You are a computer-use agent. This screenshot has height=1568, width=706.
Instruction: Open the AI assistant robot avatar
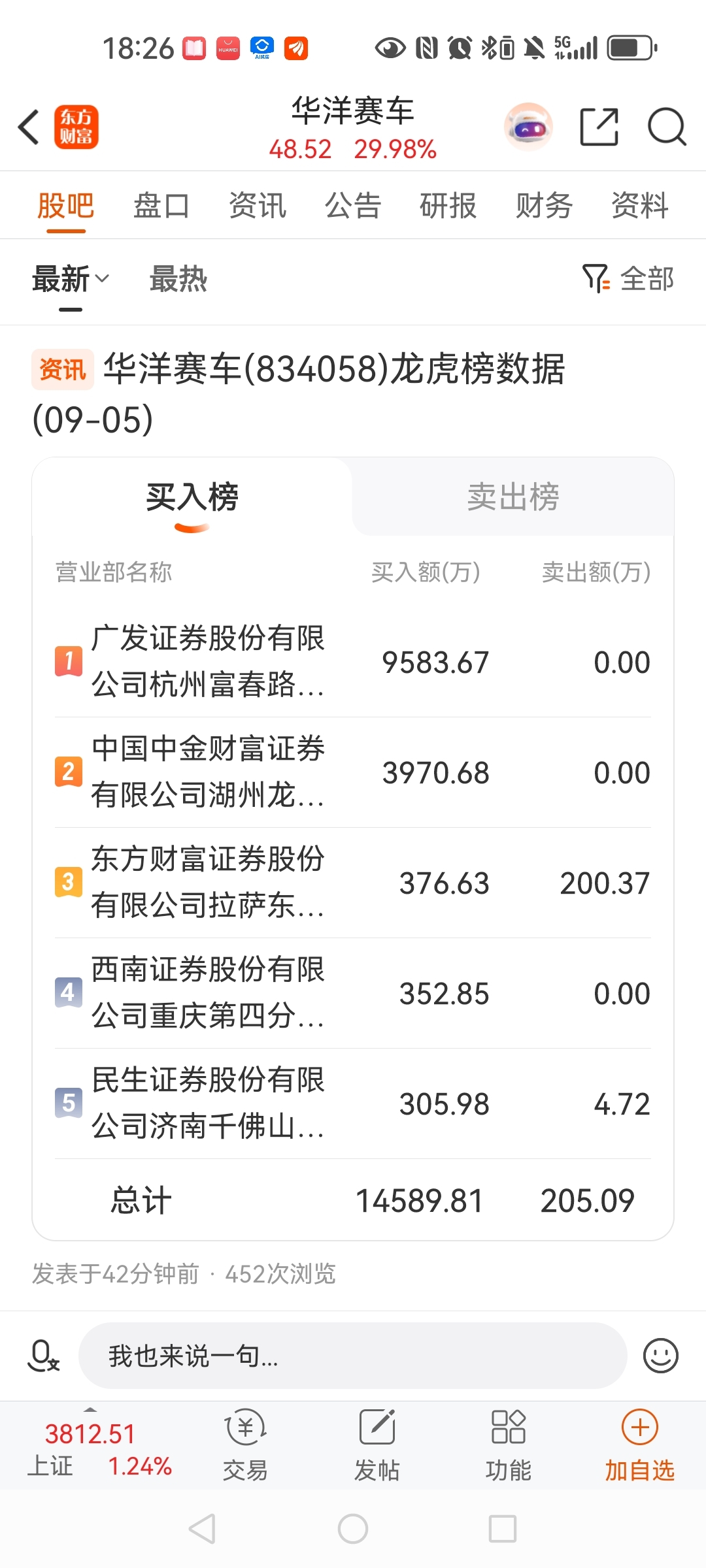pyautogui.click(x=528, y=127)
